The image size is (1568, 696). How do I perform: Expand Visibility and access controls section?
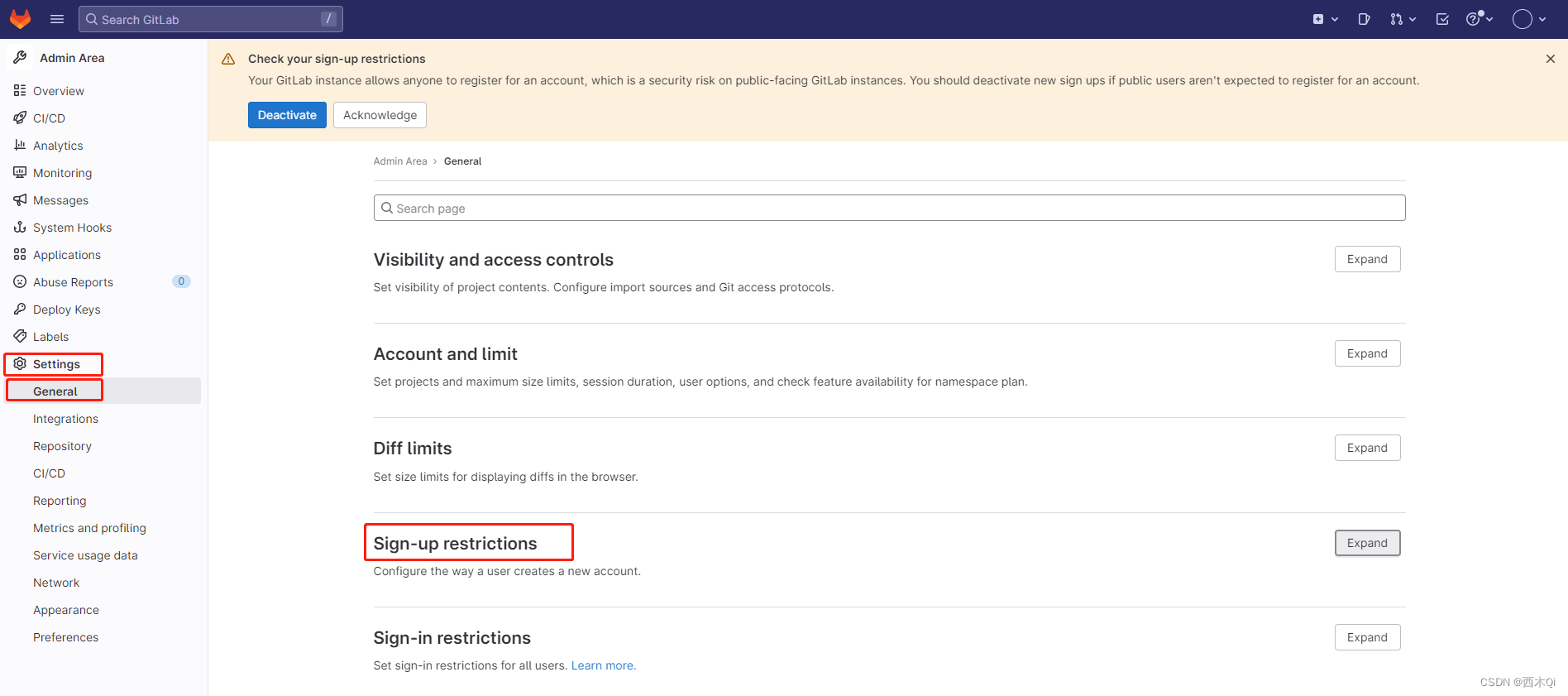pyautogui.click(x=1367, y=259)
